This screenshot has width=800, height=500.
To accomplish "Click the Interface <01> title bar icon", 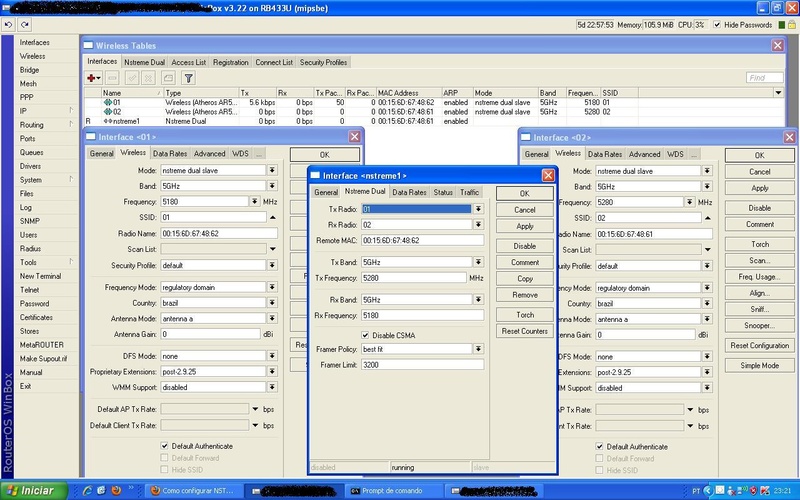I will point(91,137).
